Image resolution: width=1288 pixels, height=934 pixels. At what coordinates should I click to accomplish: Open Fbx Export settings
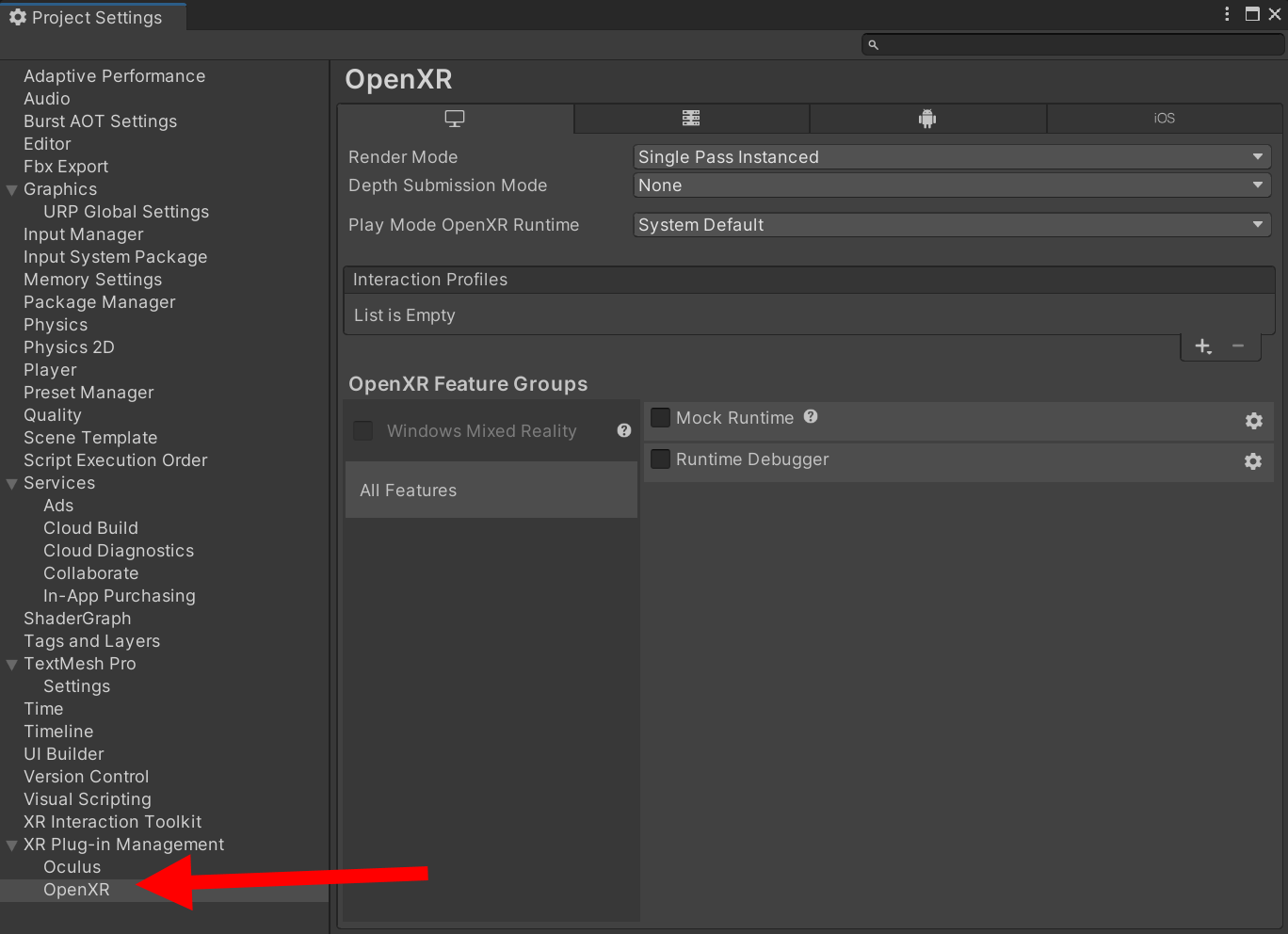coord(66,167)
